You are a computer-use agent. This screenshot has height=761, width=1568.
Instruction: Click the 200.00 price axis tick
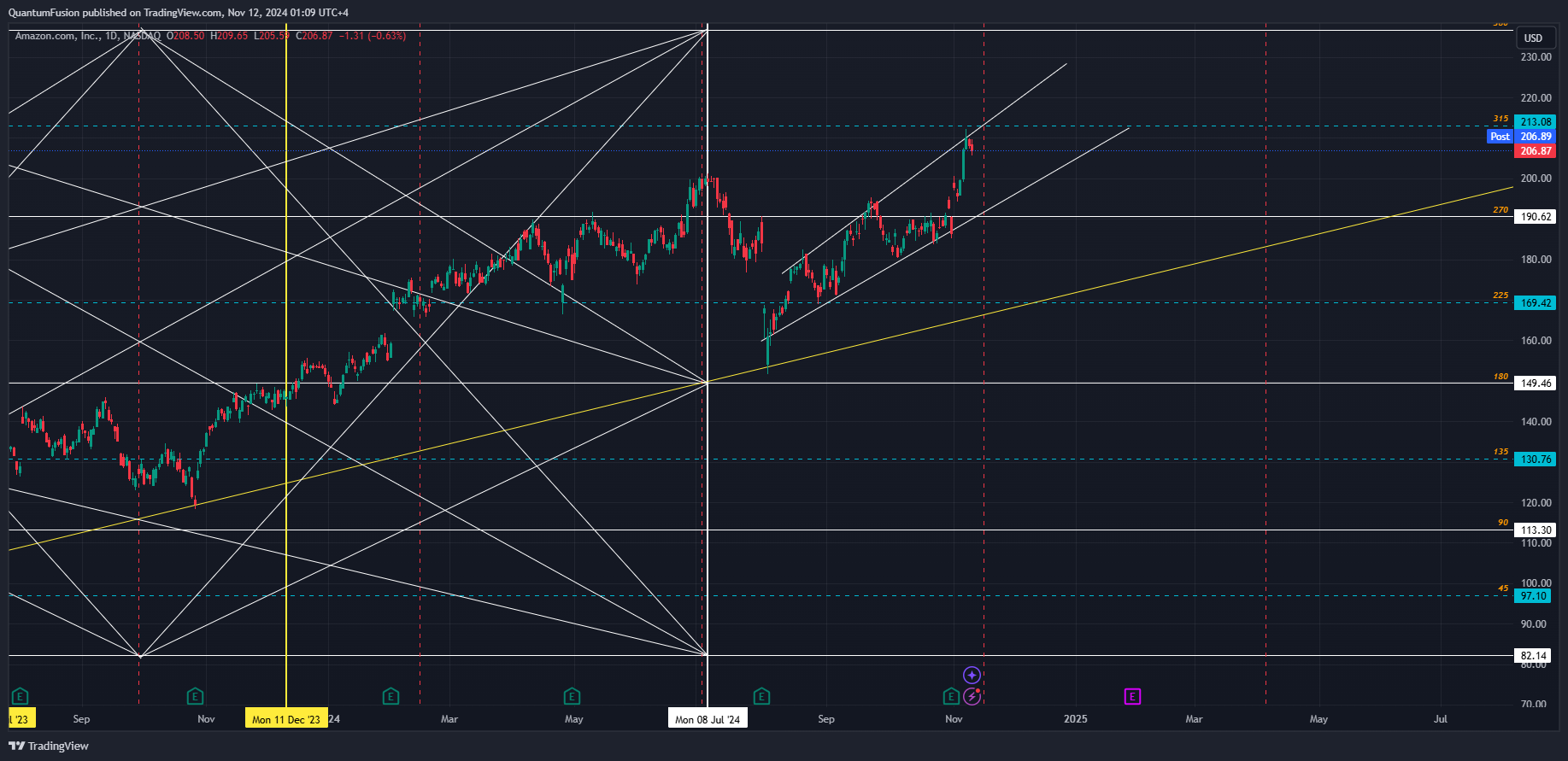tap(1536, 179)
